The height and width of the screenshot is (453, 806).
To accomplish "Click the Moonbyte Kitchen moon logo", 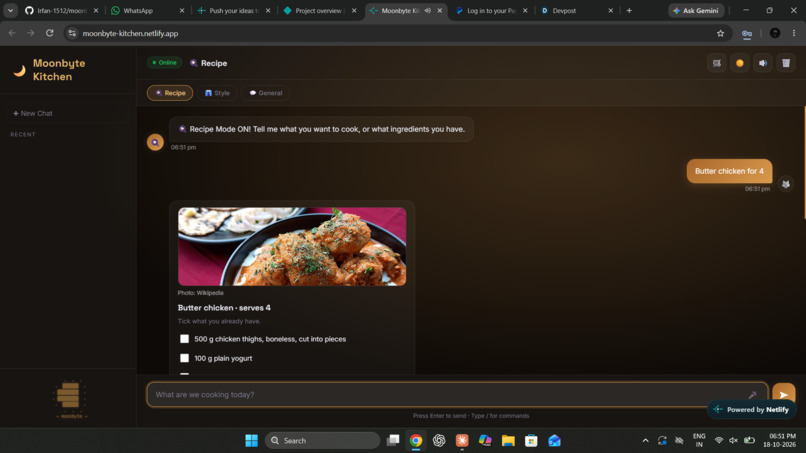I will coord(20,70).
